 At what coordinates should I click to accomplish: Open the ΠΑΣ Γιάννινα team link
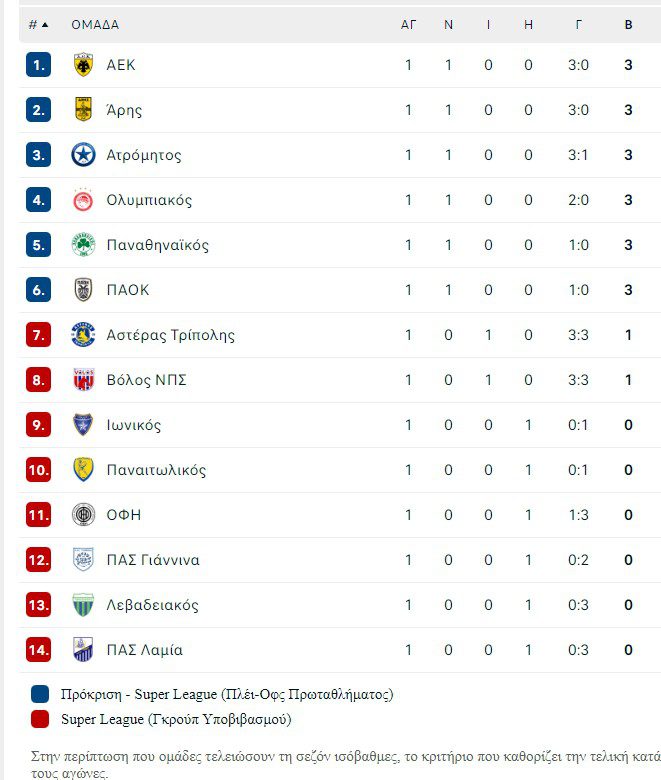tap(152, 560)
